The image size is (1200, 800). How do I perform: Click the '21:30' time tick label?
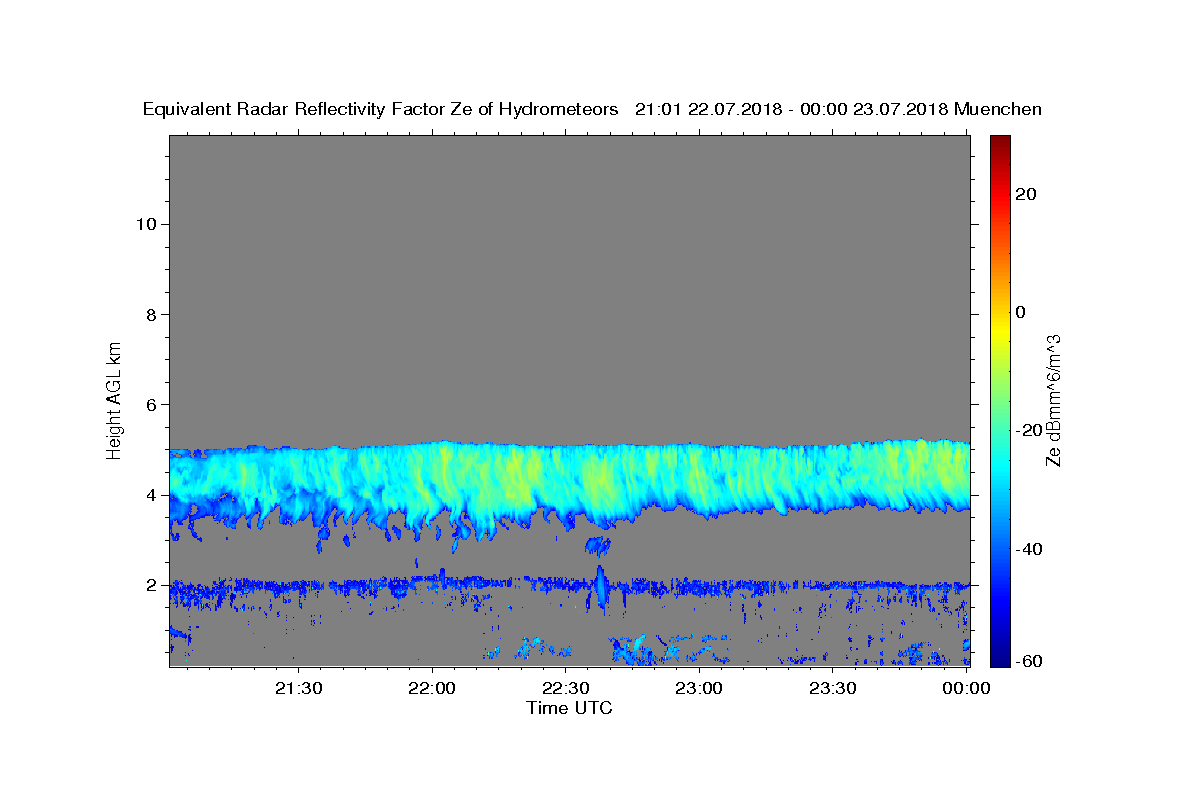tap(298, 688)
